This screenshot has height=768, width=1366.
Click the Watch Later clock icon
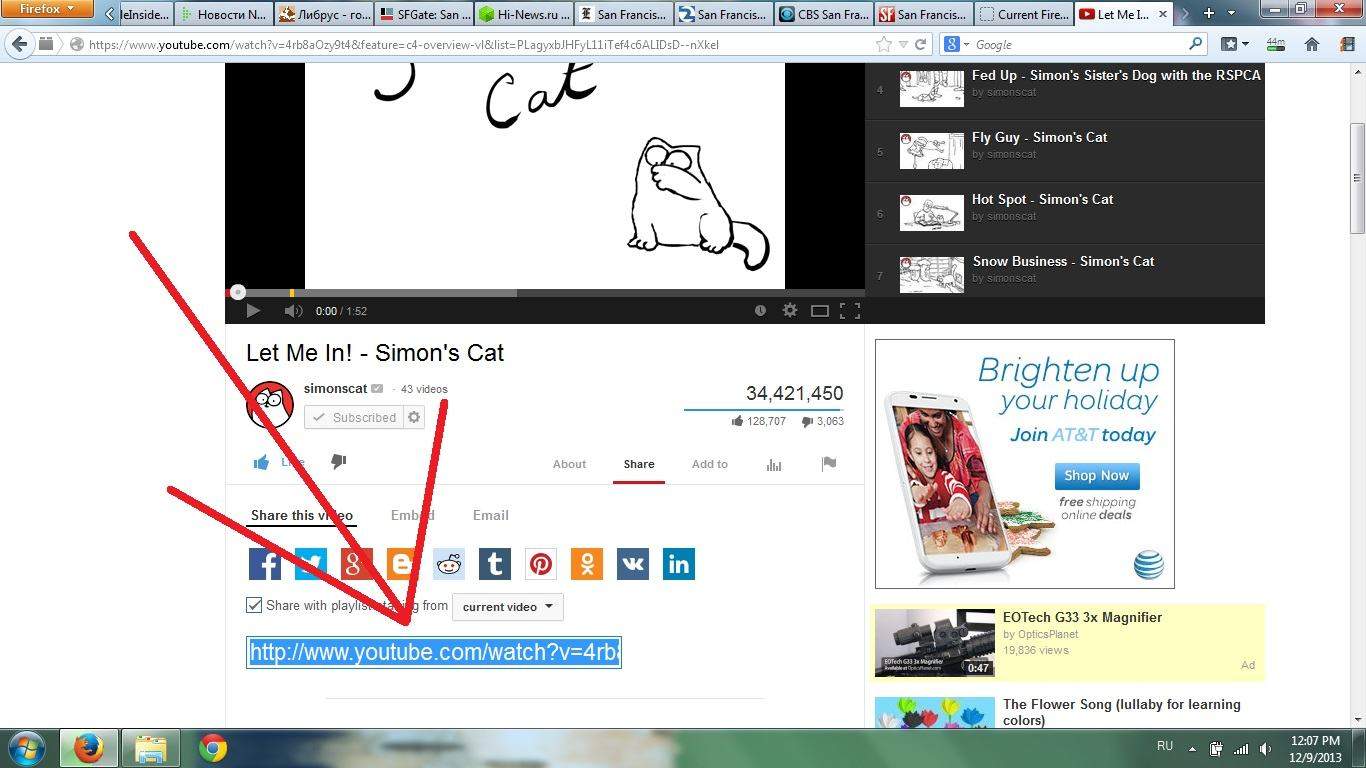point(760,311)
